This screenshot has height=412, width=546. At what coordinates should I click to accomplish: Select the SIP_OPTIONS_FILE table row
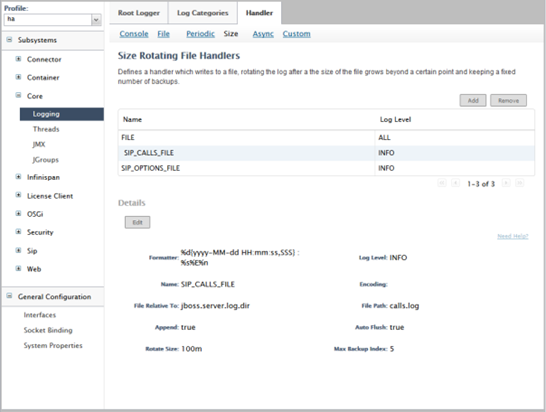pyautogui.click(x=326, y=168)
